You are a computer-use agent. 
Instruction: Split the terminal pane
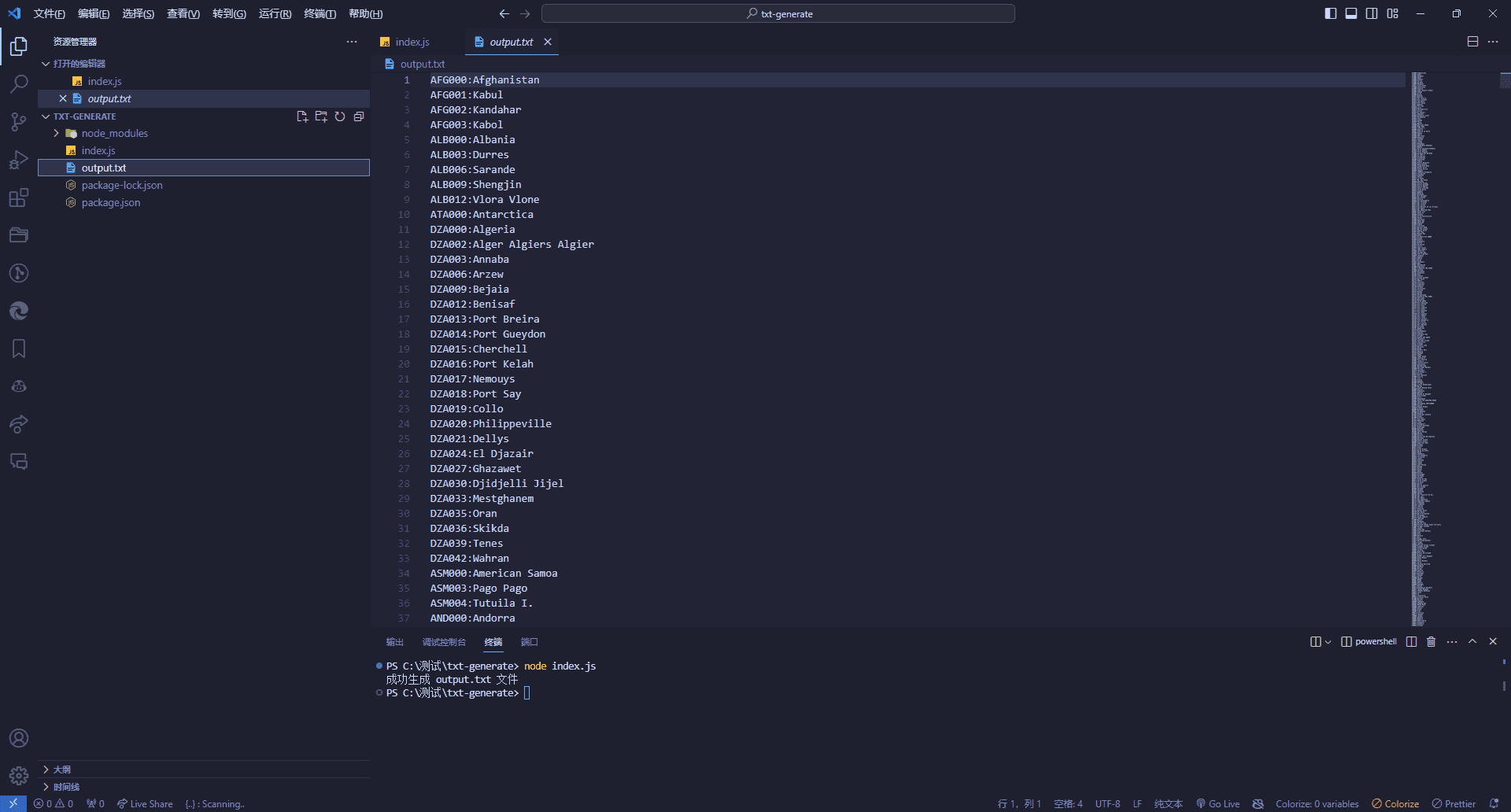pos(1412,642)
